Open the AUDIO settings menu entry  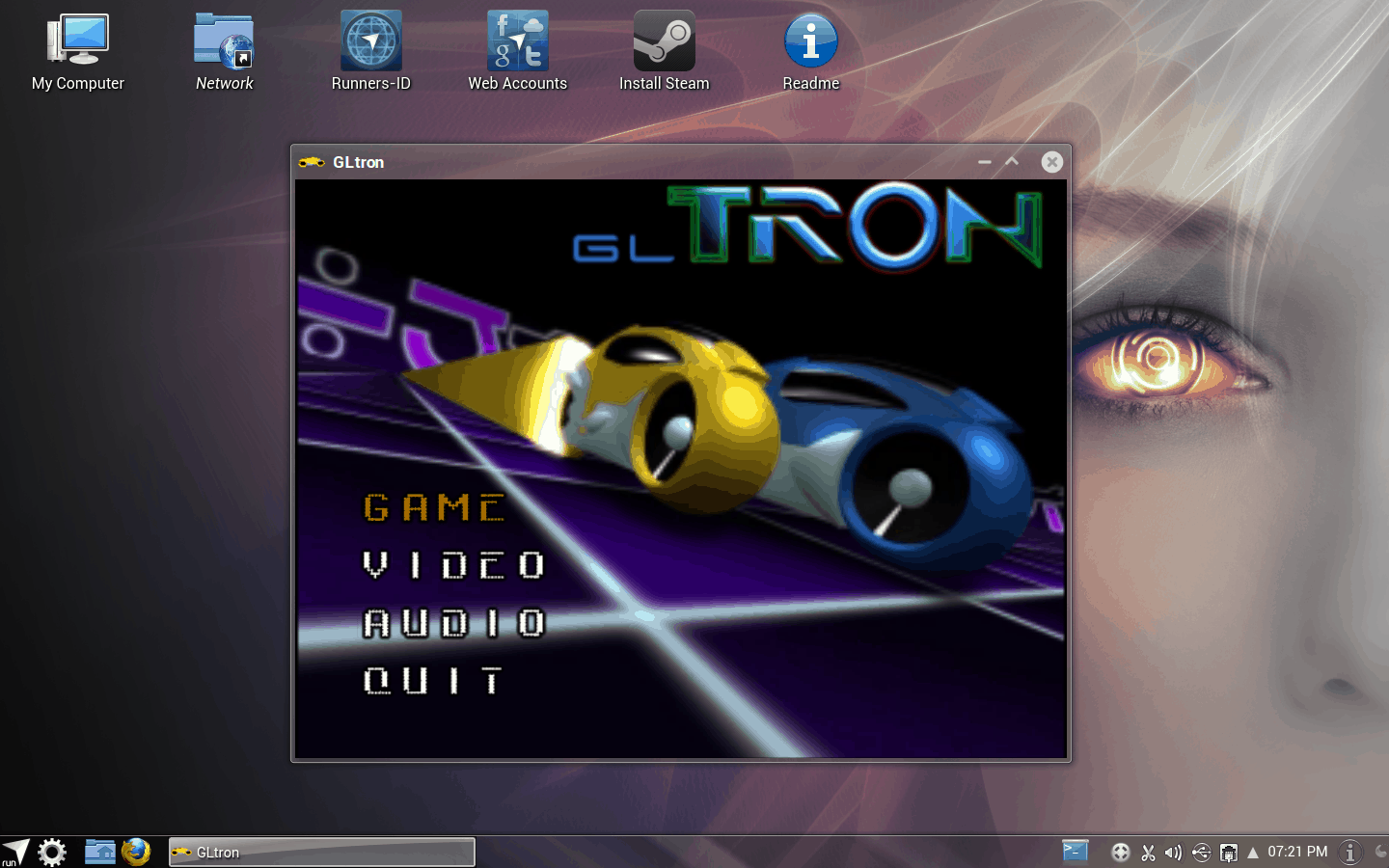tap(453, 623)
